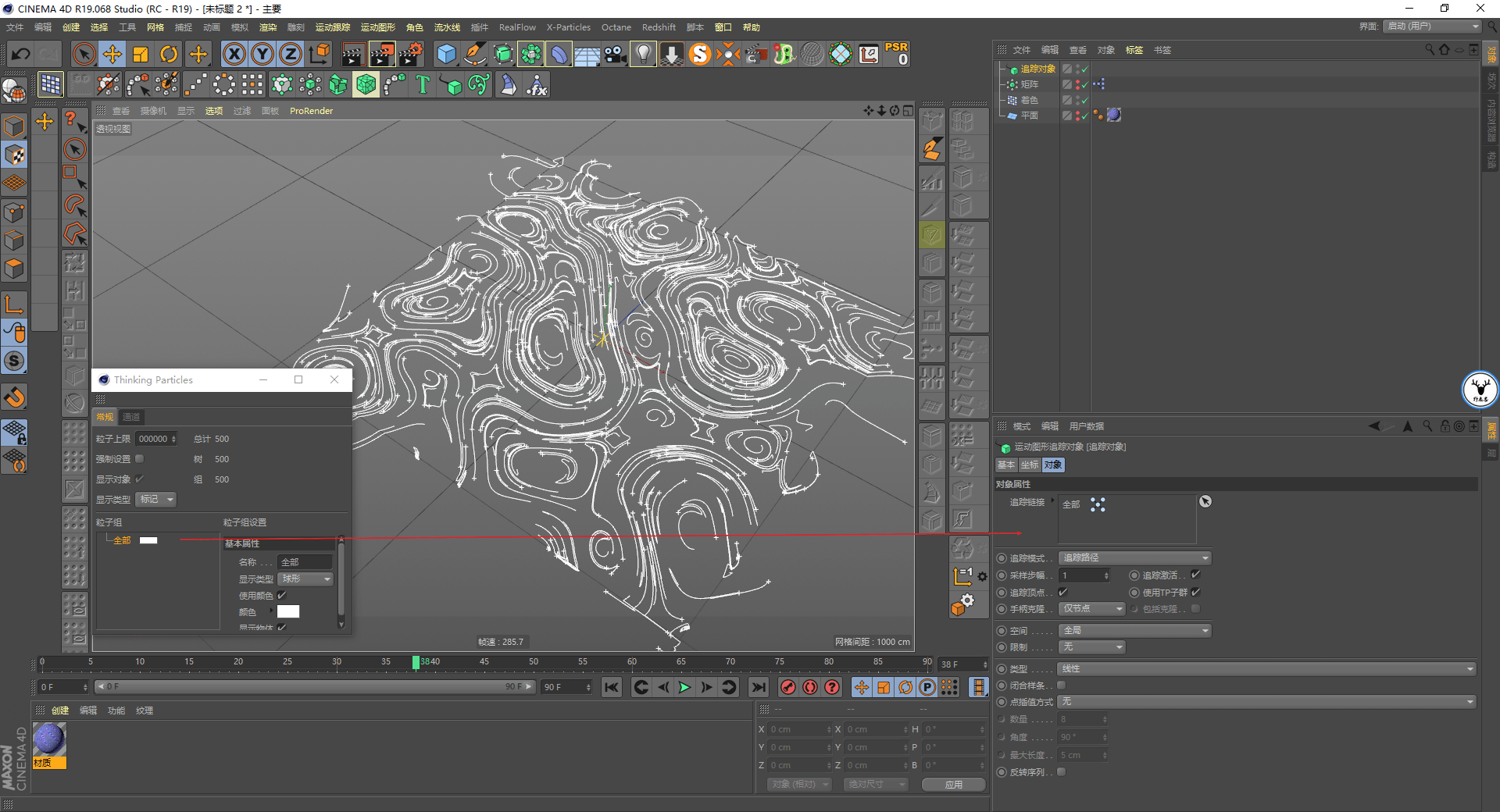Open the 追踪模式 dropdown showing 追踪路径

[1134, 557]
